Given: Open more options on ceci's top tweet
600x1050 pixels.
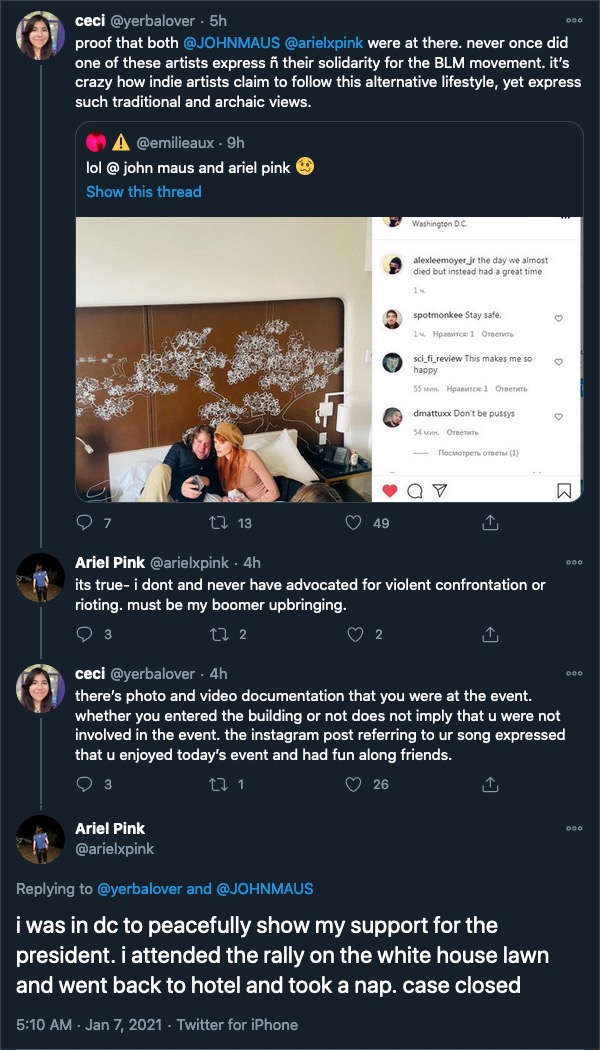Looking at the screenshot, I should coord(574,20).
